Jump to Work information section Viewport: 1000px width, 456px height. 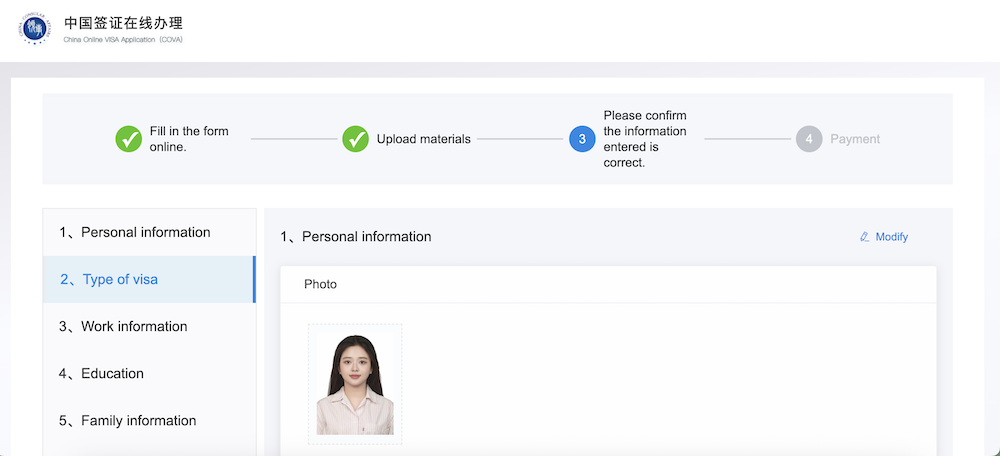pos(134,326)
